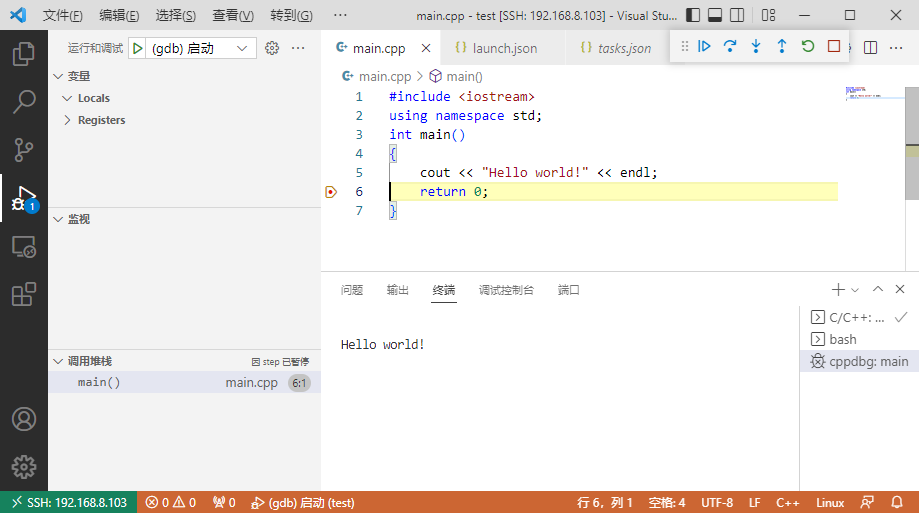The width and height of the screenshot is (919, 513).
Task: Grab the debug toolbar drag handle
Action: (684, 46)
